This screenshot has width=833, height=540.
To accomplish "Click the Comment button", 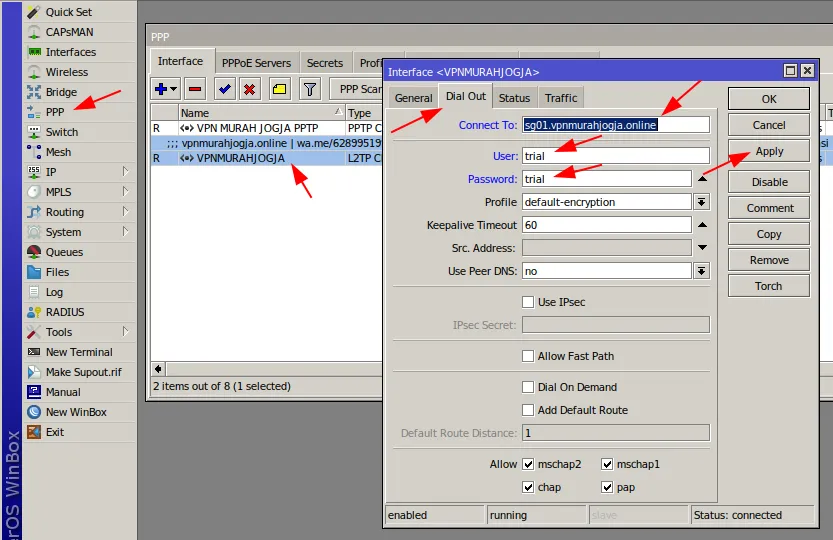I will click(x=769, y=208).
